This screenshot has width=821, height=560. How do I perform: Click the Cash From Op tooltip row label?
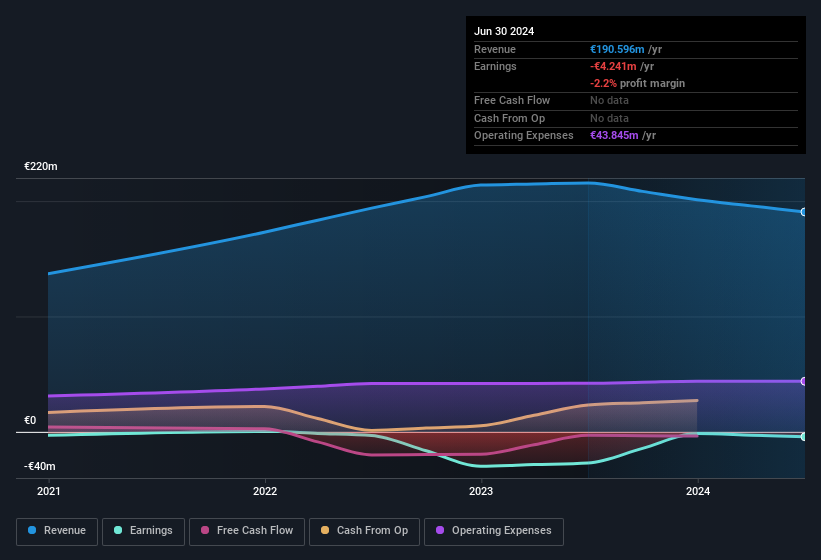point(509,118)
